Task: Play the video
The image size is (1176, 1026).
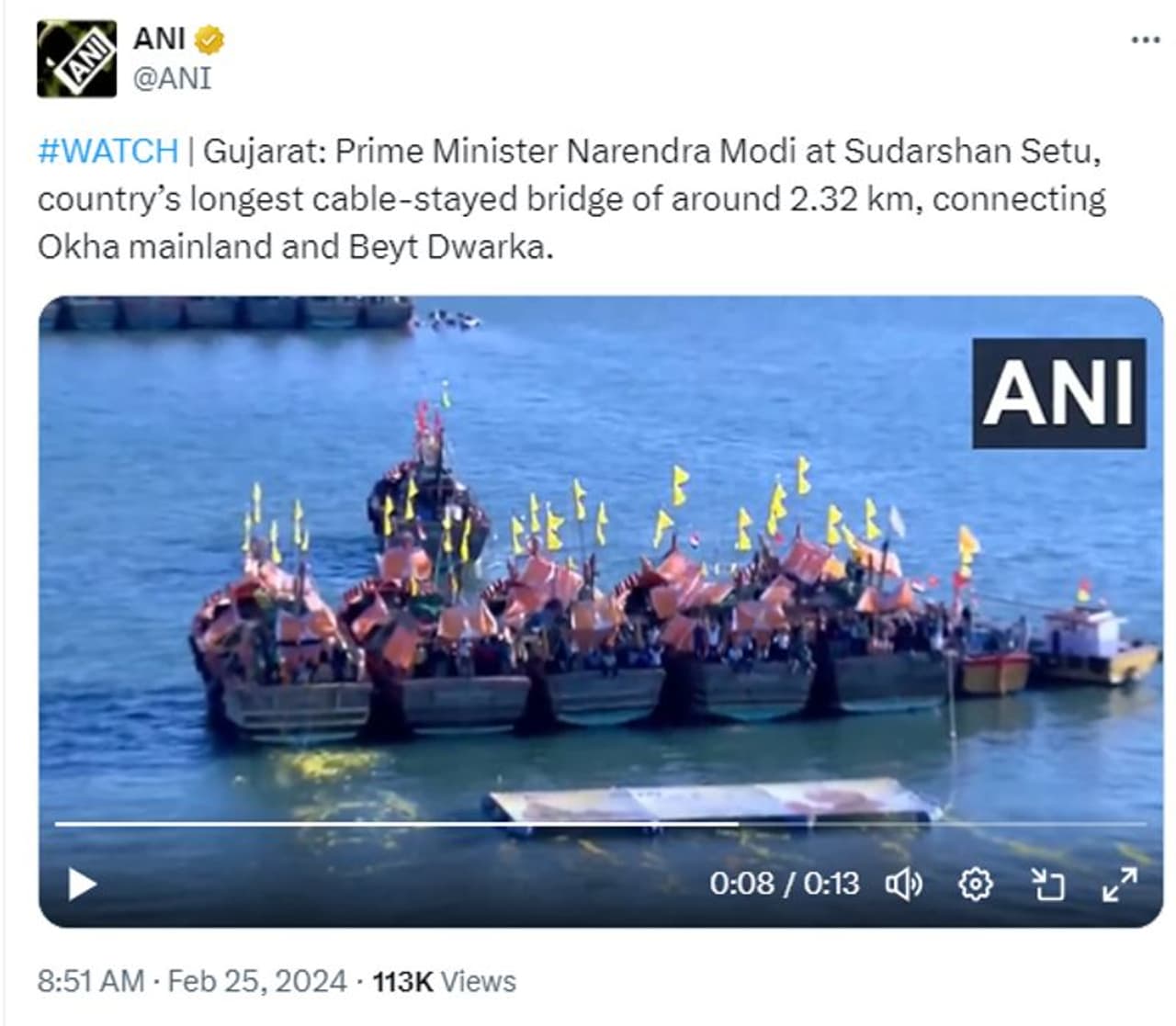Action: pyautogui.click(x=82, y=885)
